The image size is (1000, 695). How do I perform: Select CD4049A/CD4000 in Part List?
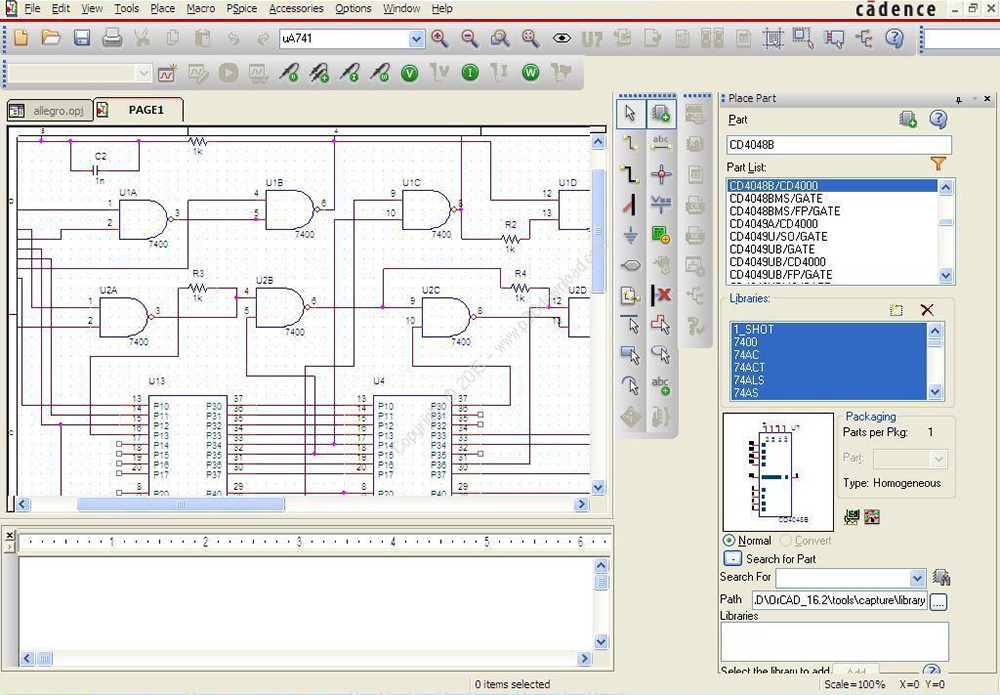coord(773,224)
